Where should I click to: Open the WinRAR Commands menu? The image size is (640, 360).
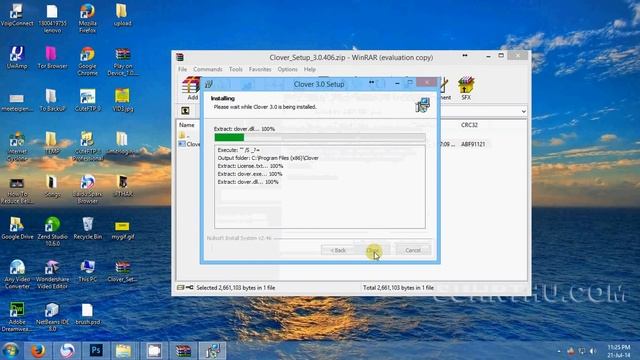tap(208, 69)
